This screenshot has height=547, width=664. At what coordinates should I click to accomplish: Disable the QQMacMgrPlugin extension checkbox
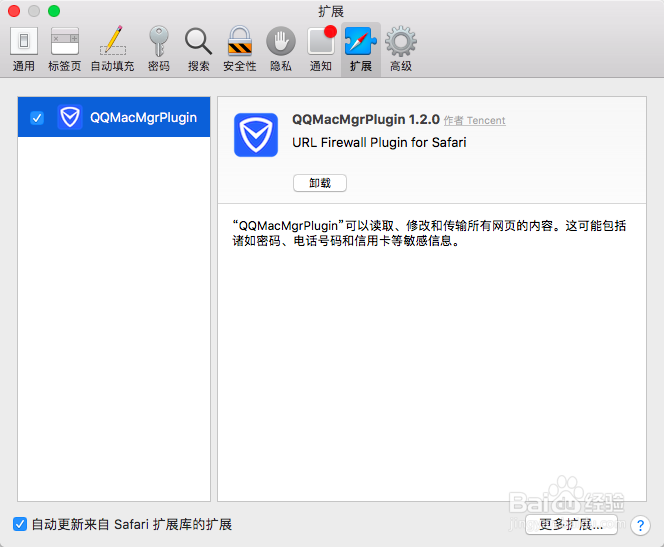(x=37, y=117)
